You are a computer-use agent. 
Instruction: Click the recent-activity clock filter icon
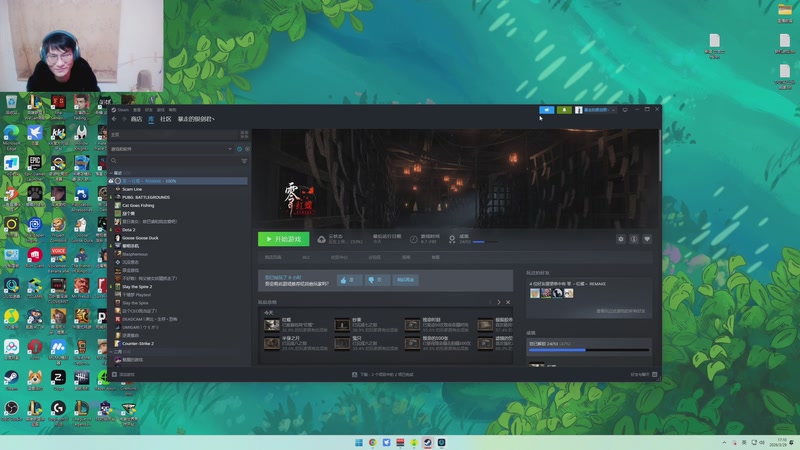[239, 149]
